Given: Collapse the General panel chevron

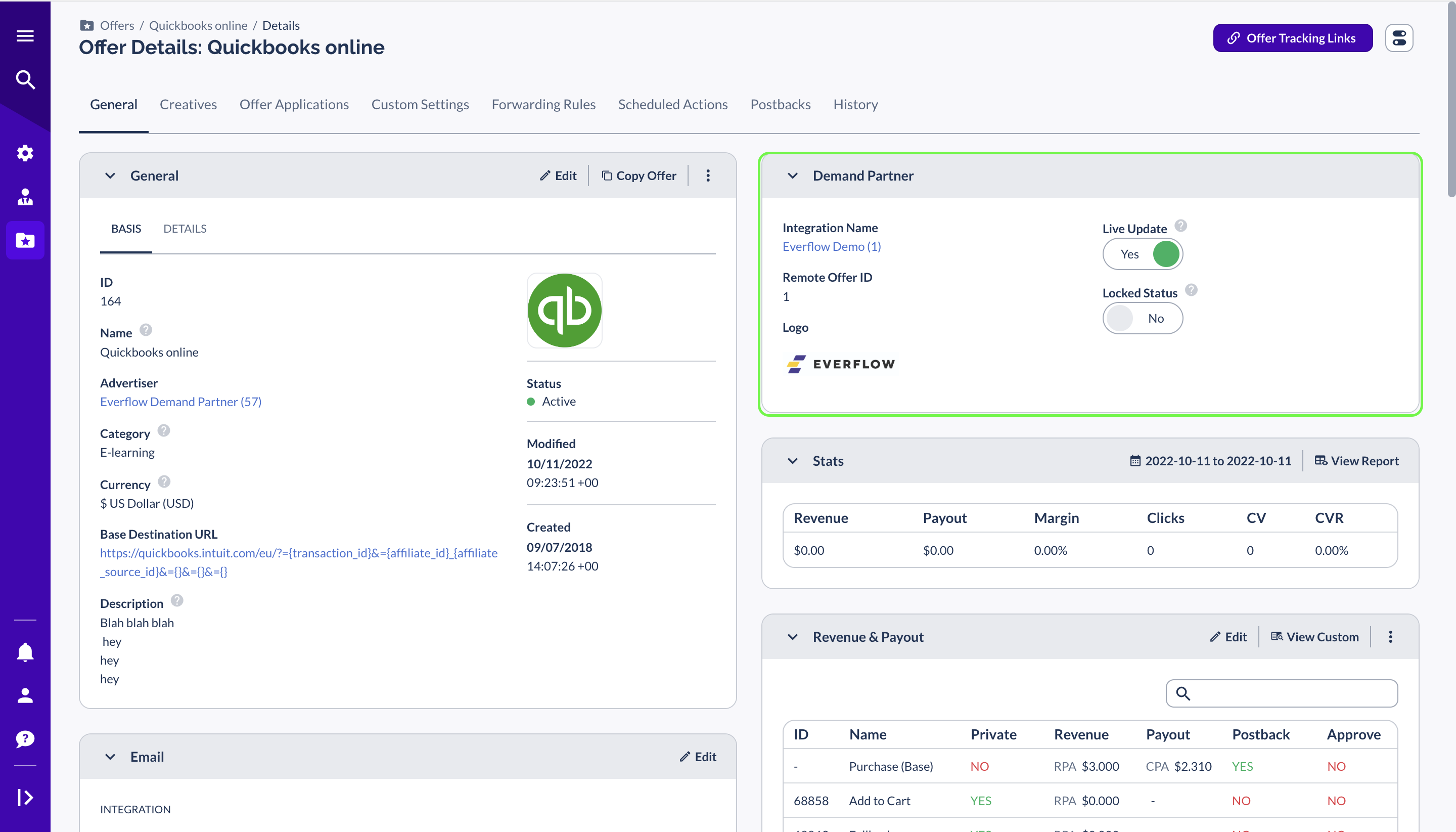Looking at the screenshot, I should point(110,176).
